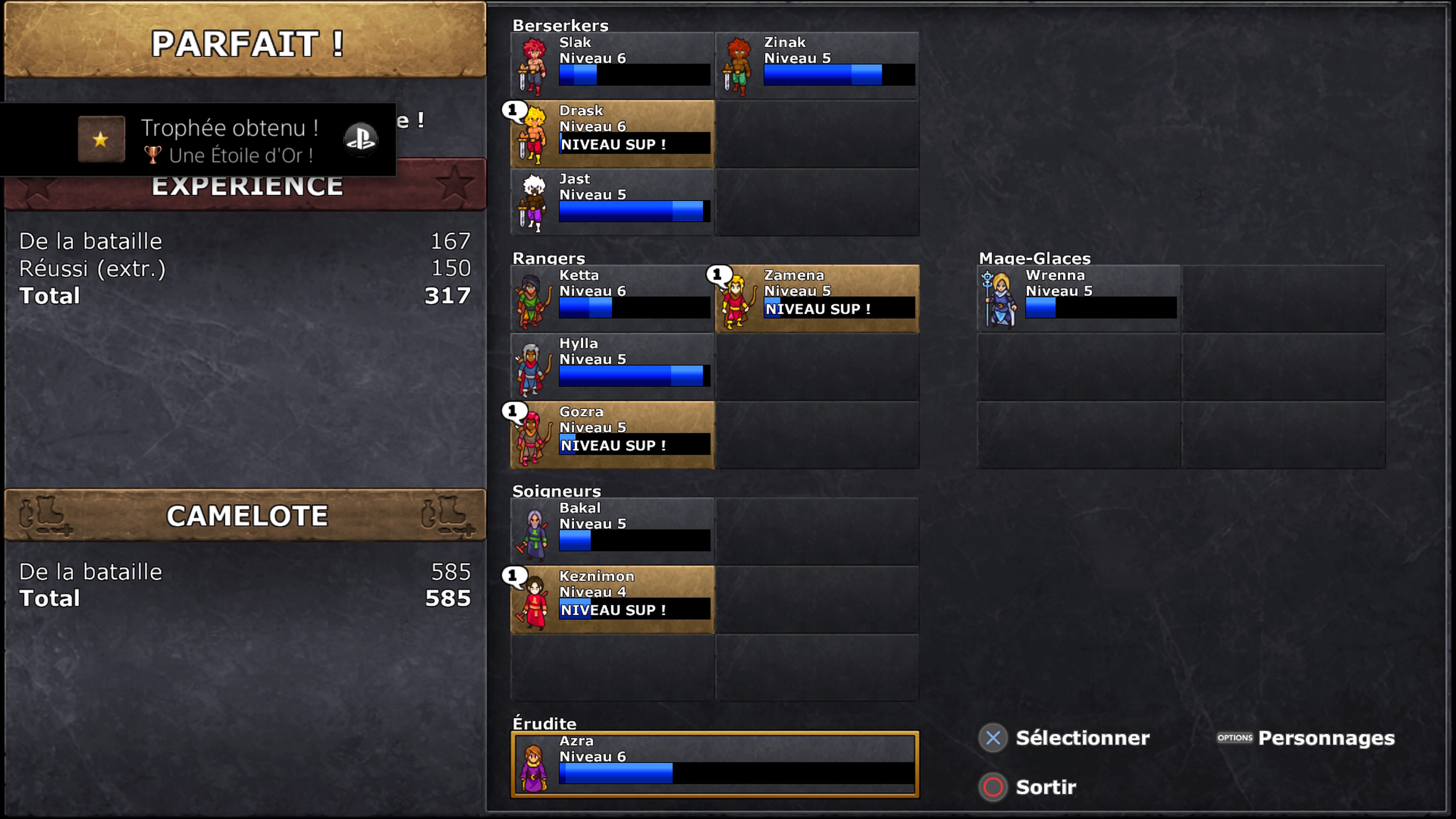Click Zinak's experience progress bar

coord(839,75)
